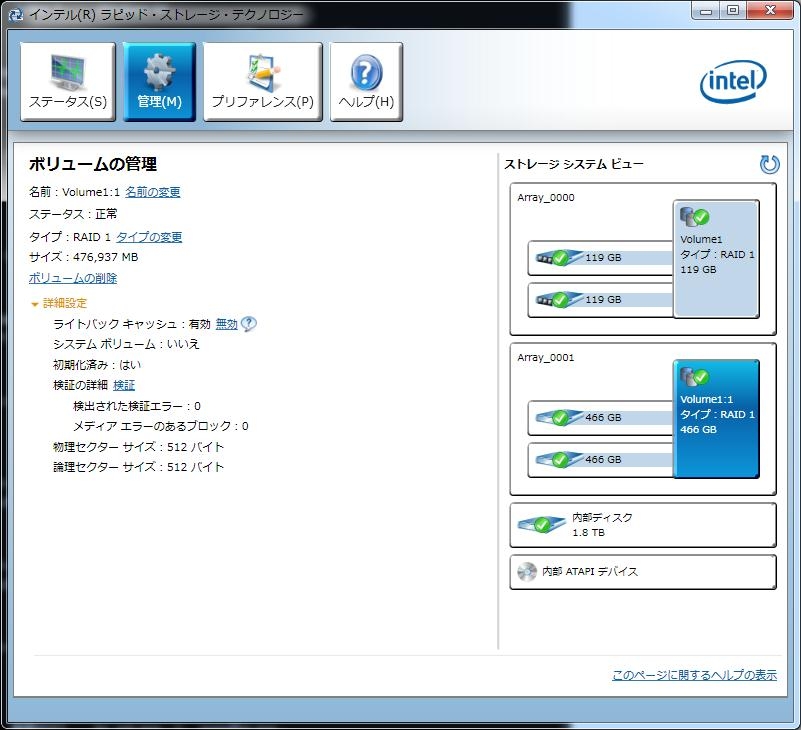This screenshot has width=801, height=730.
Task: Click the question mark icon on ヘルプ tab
Action: click(x=366, y=72)
